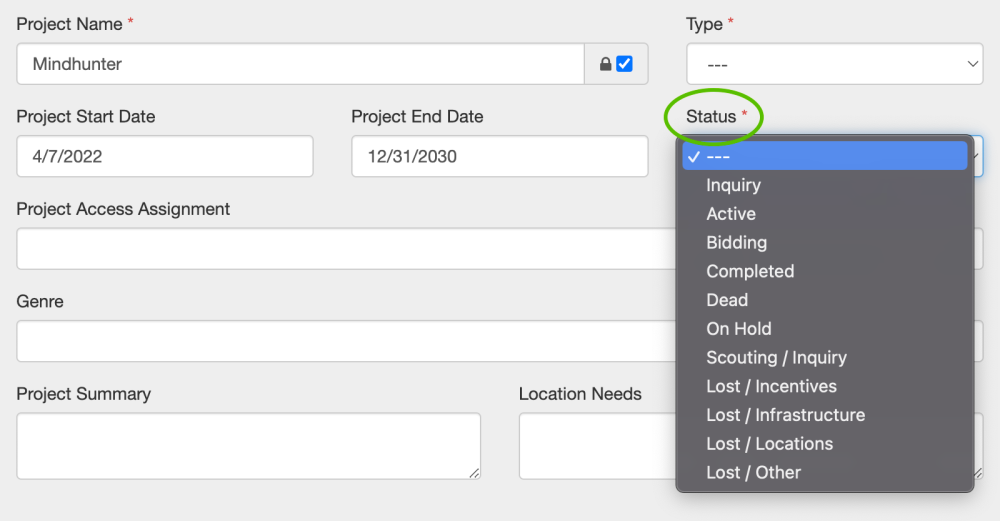Click the Type dropdown chevron arrow
The width and height of the screenshot is (1000, 521).
[x=972, y=64]
